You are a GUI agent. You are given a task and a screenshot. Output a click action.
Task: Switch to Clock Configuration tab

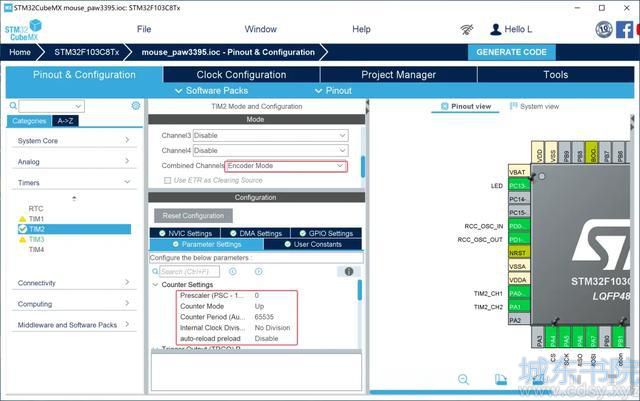(x=241, y=75)
